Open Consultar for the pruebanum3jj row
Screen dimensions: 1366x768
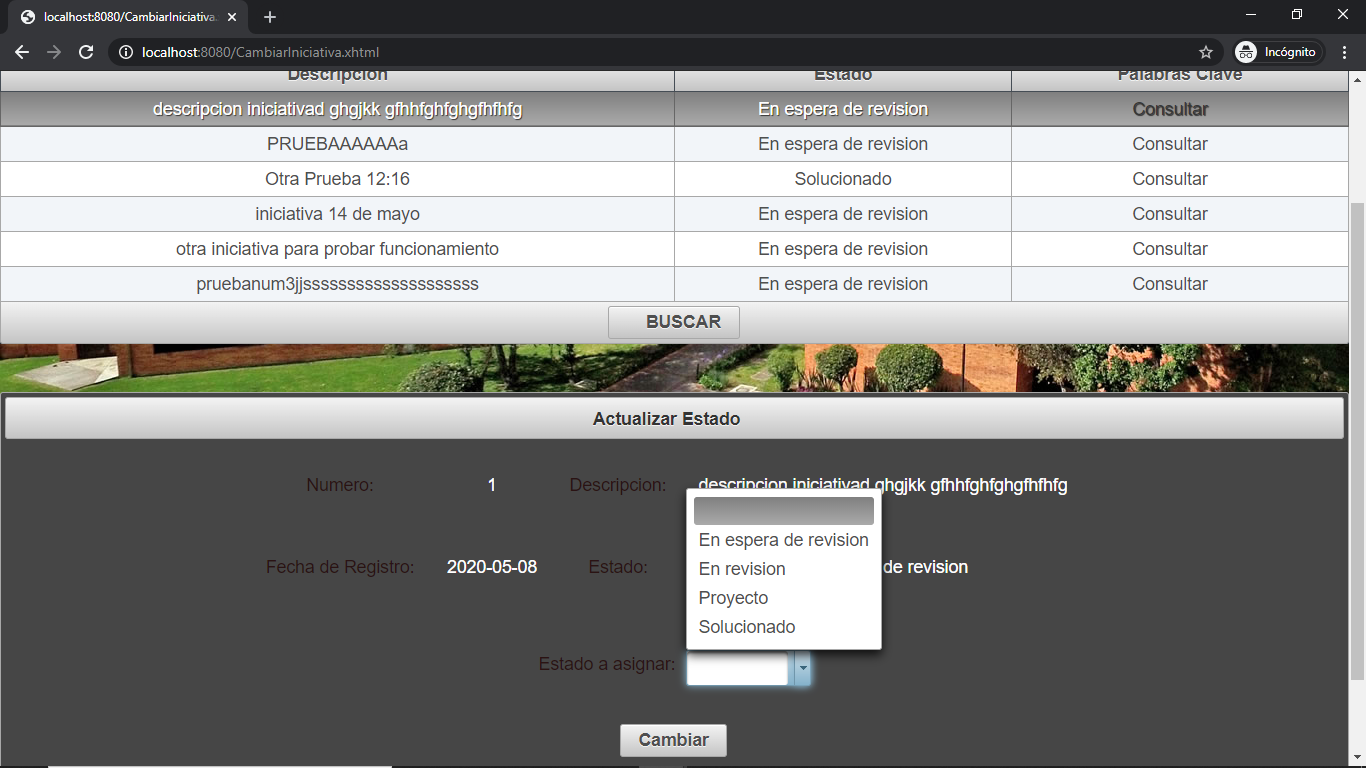(x=1170, y=284)
